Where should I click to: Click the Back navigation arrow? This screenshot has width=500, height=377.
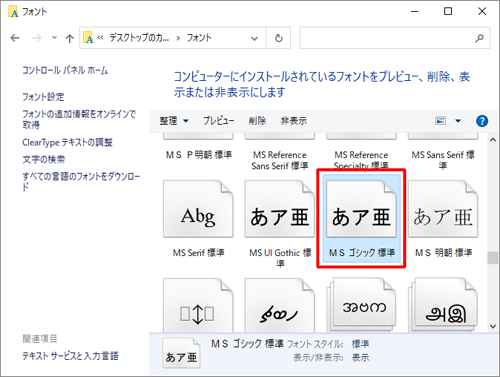[x=15, y=38]
